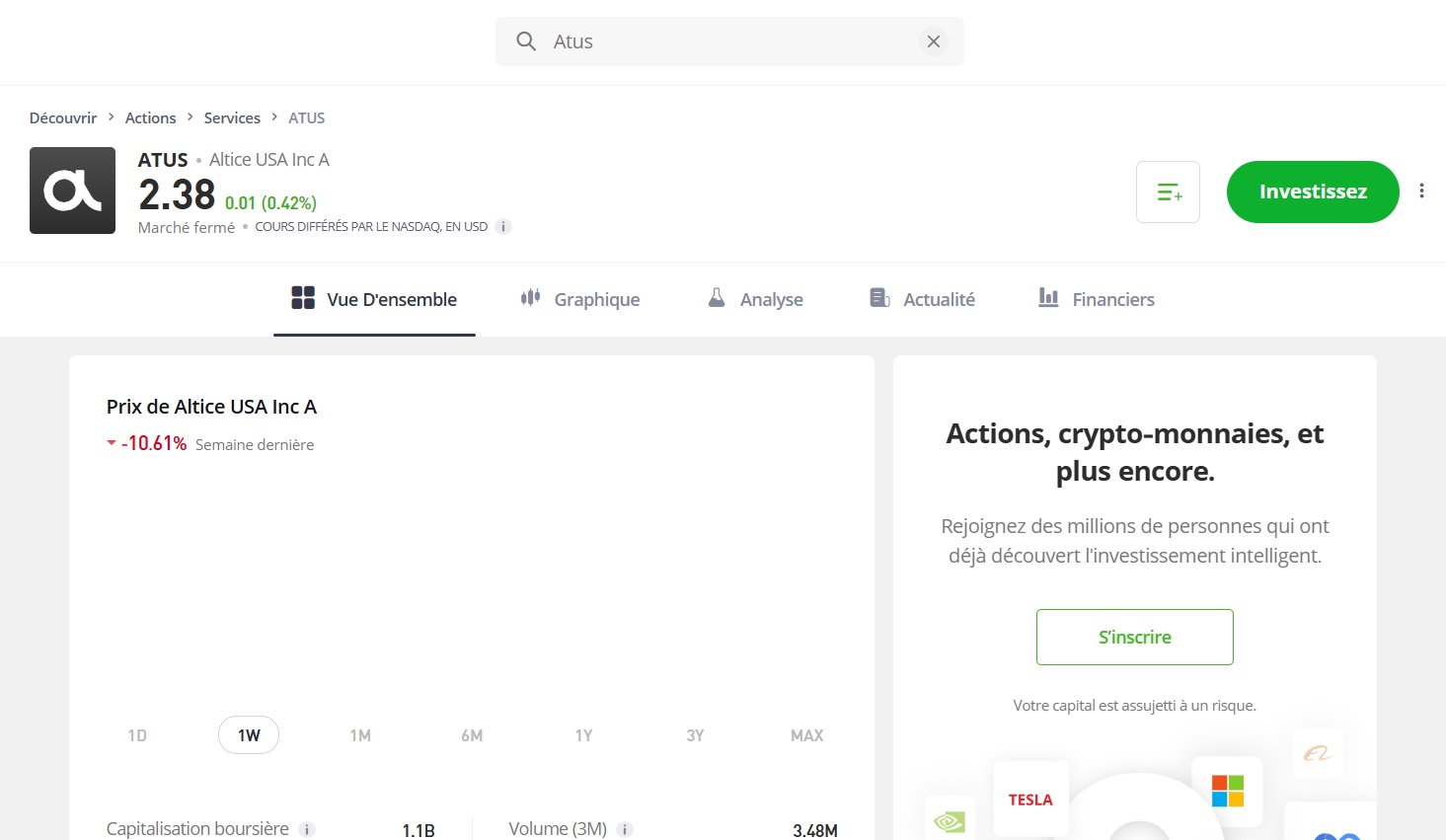1446x840 pixels.
Task: Click the Analyse flask icon
Action: click(717, 297)
